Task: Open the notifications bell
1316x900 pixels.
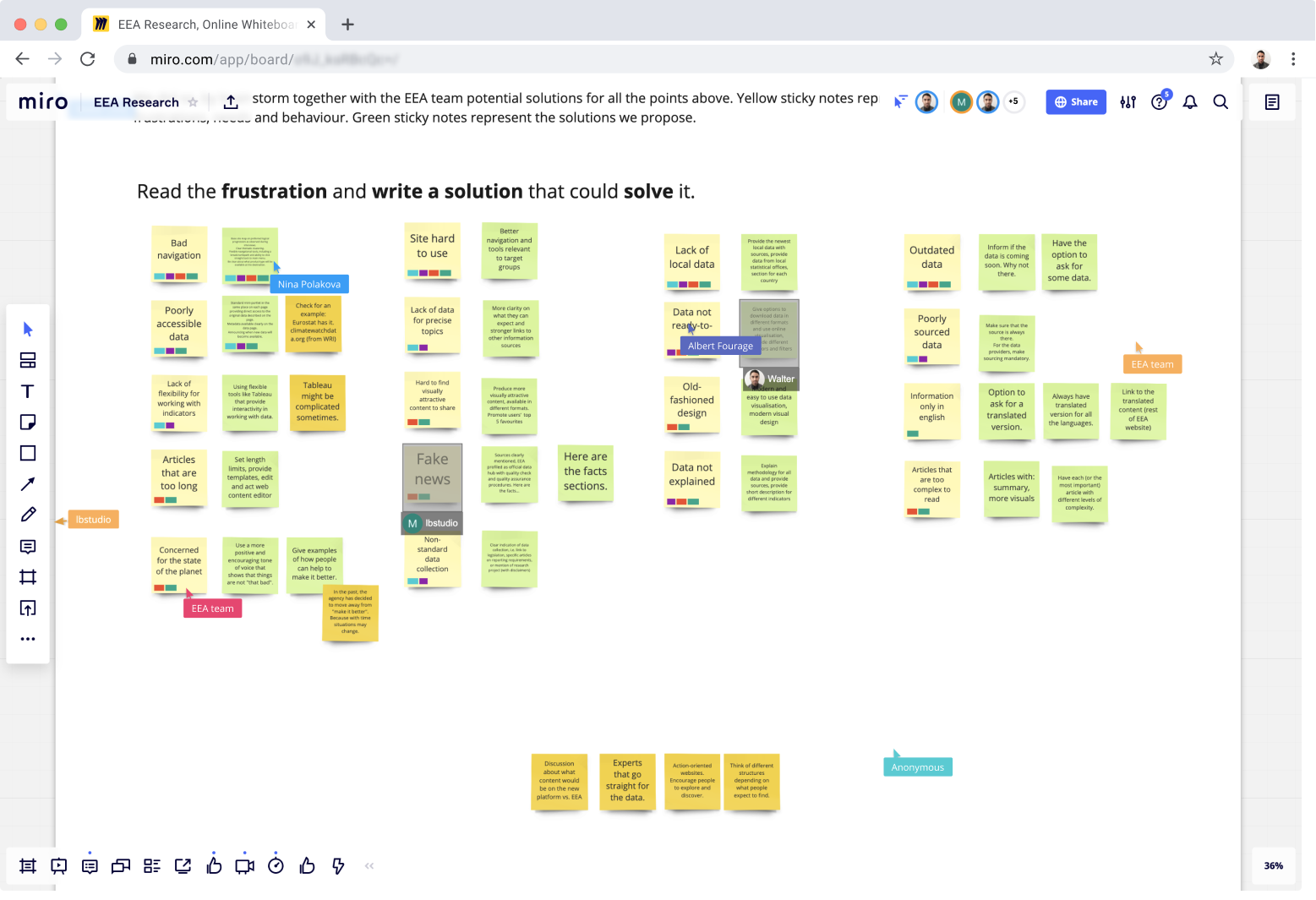Action: (x=1190, y=101)
